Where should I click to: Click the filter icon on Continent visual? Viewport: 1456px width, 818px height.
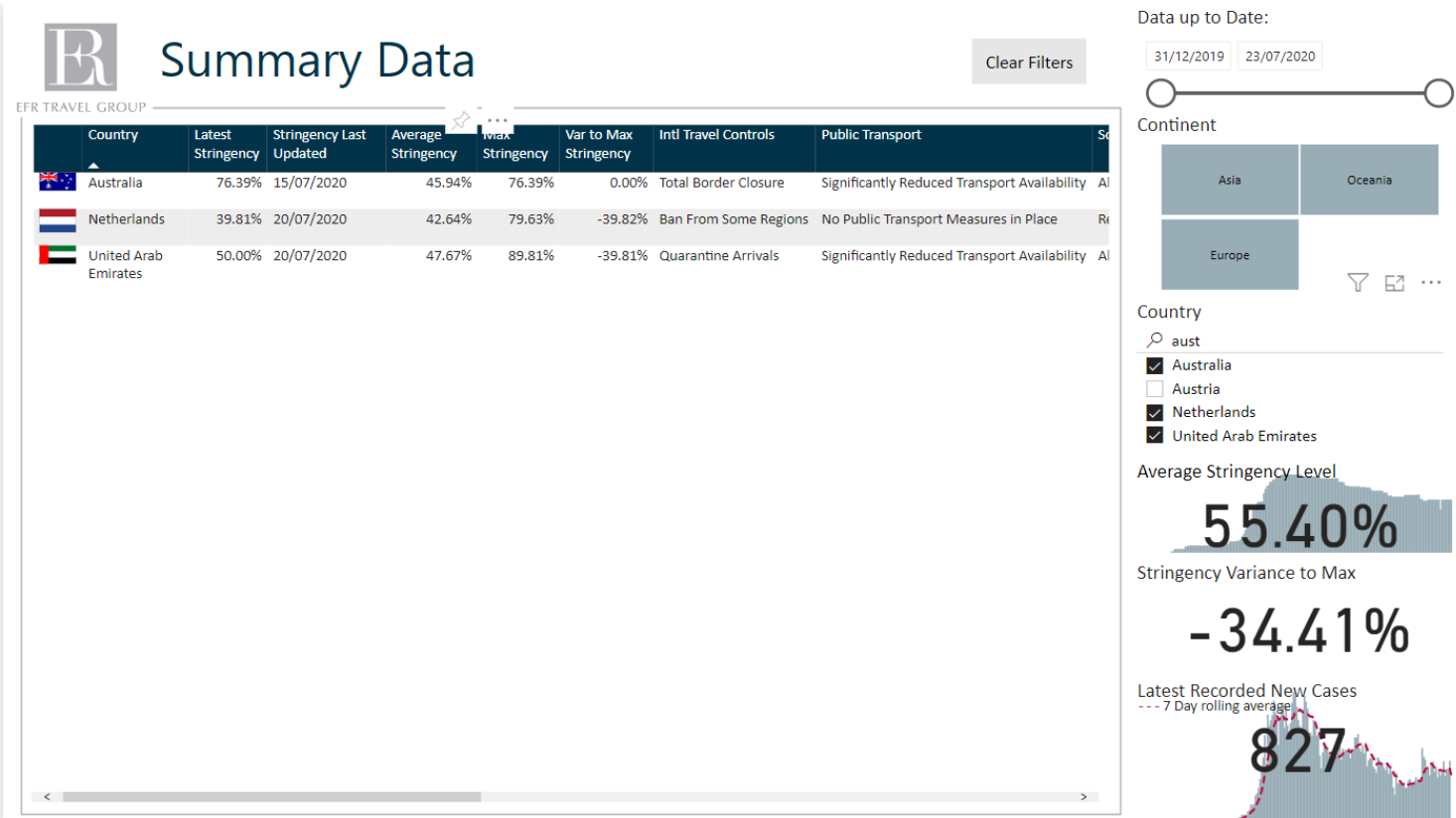(x=1357, y=283)
